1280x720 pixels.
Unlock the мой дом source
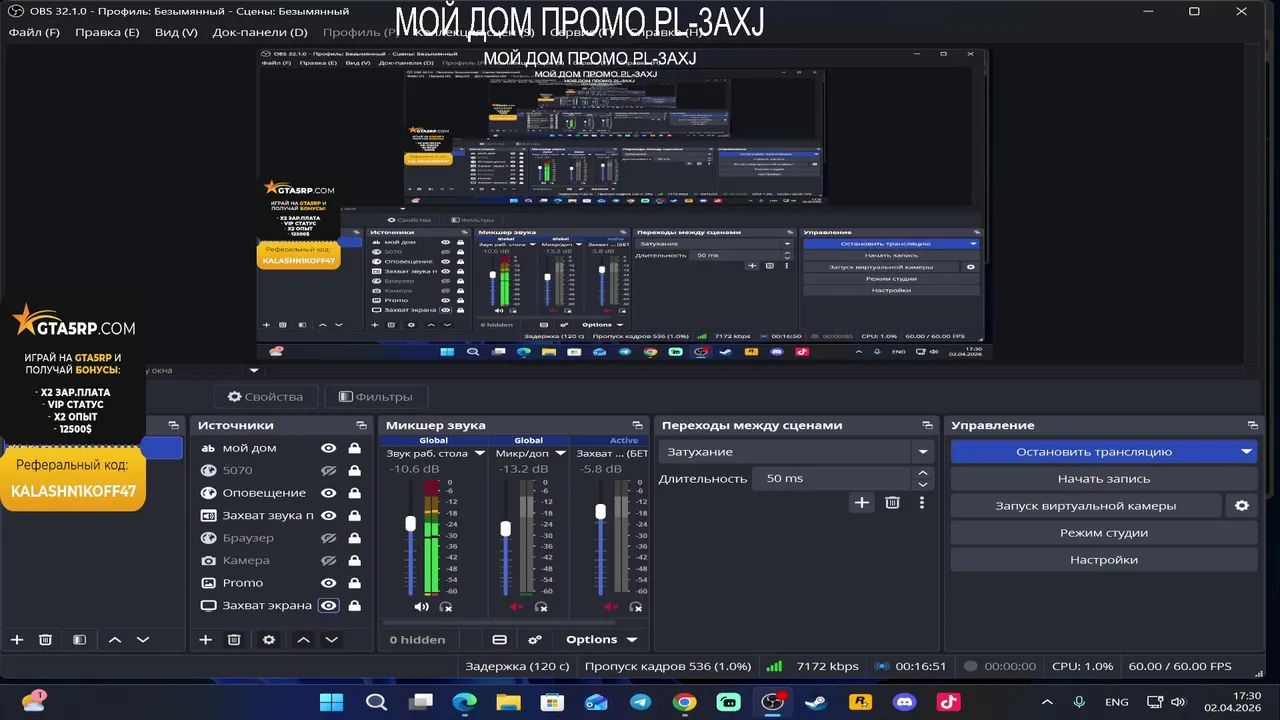[354, 448]
